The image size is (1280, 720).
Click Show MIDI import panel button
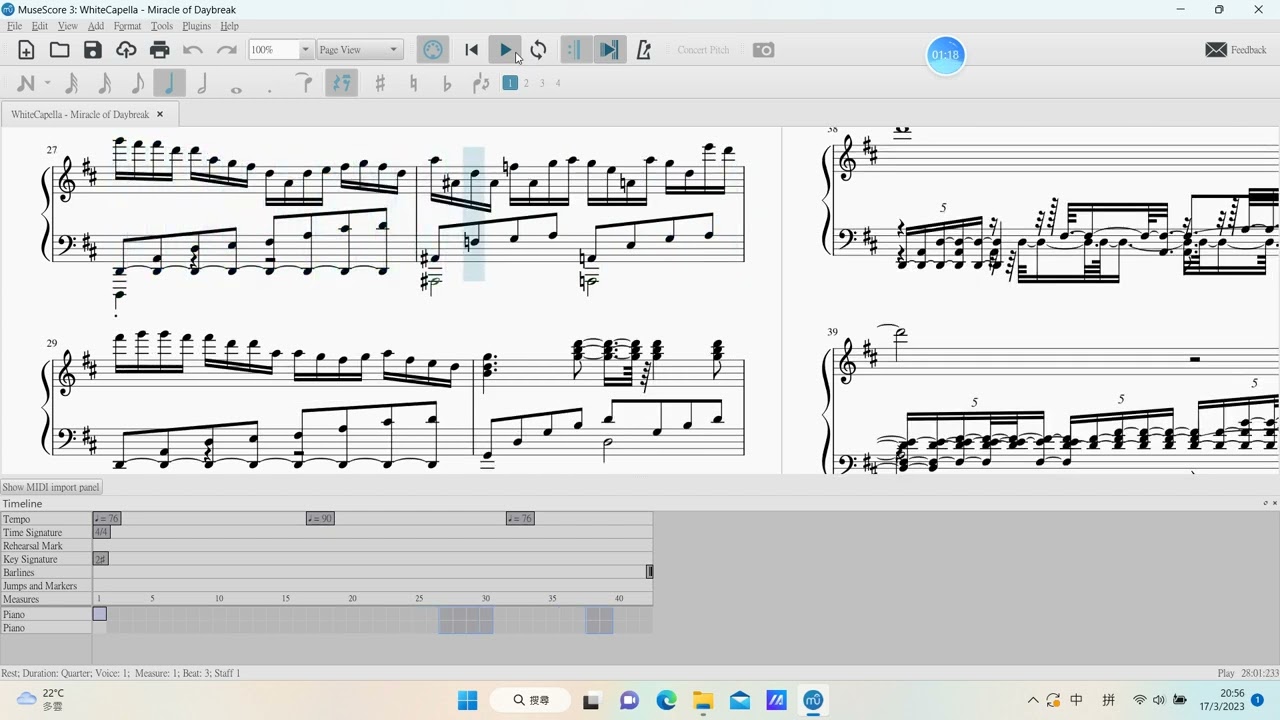coord(51,487)
